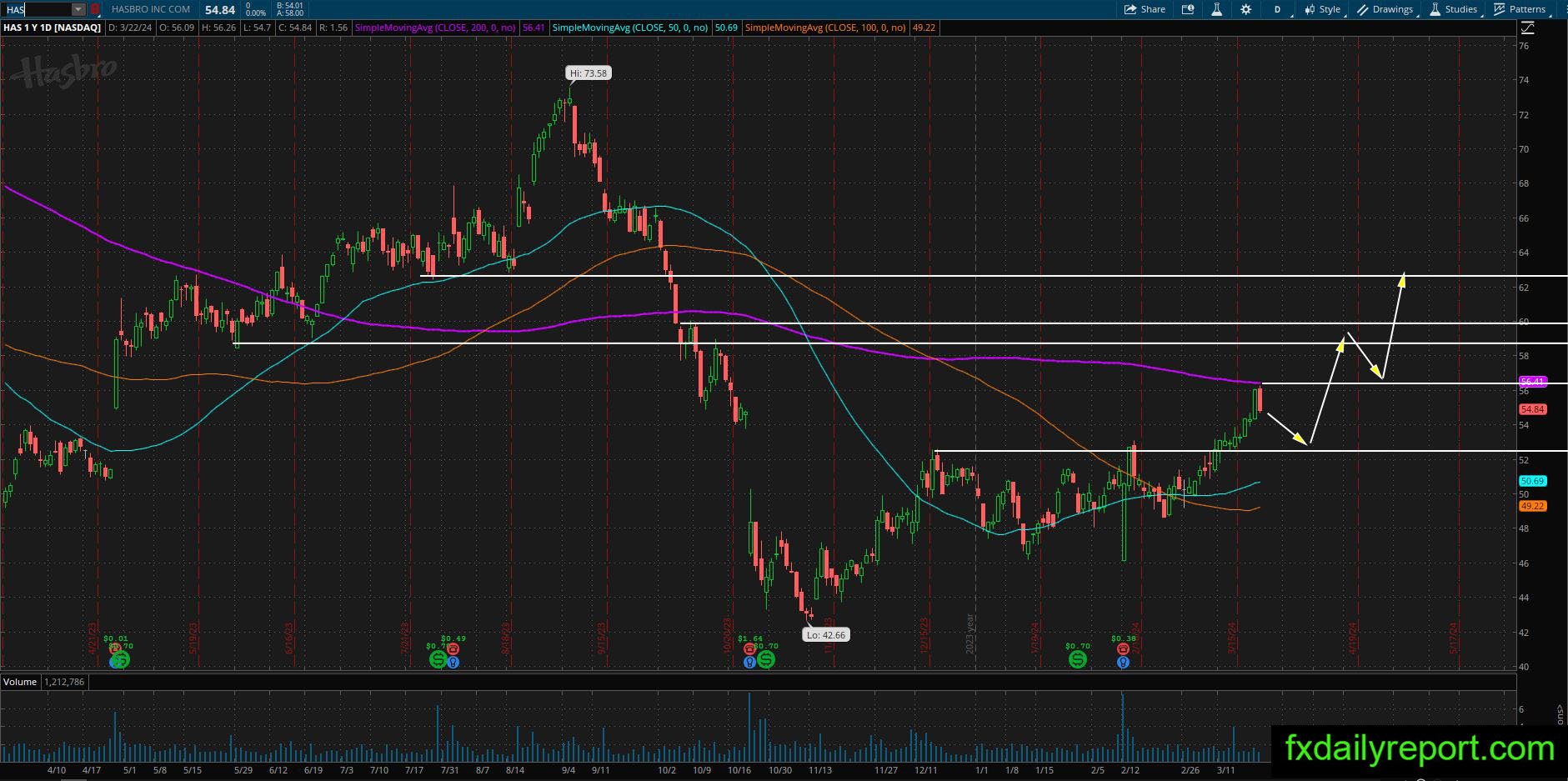Click the candlestick Style icon

[x=1310, y=9]
